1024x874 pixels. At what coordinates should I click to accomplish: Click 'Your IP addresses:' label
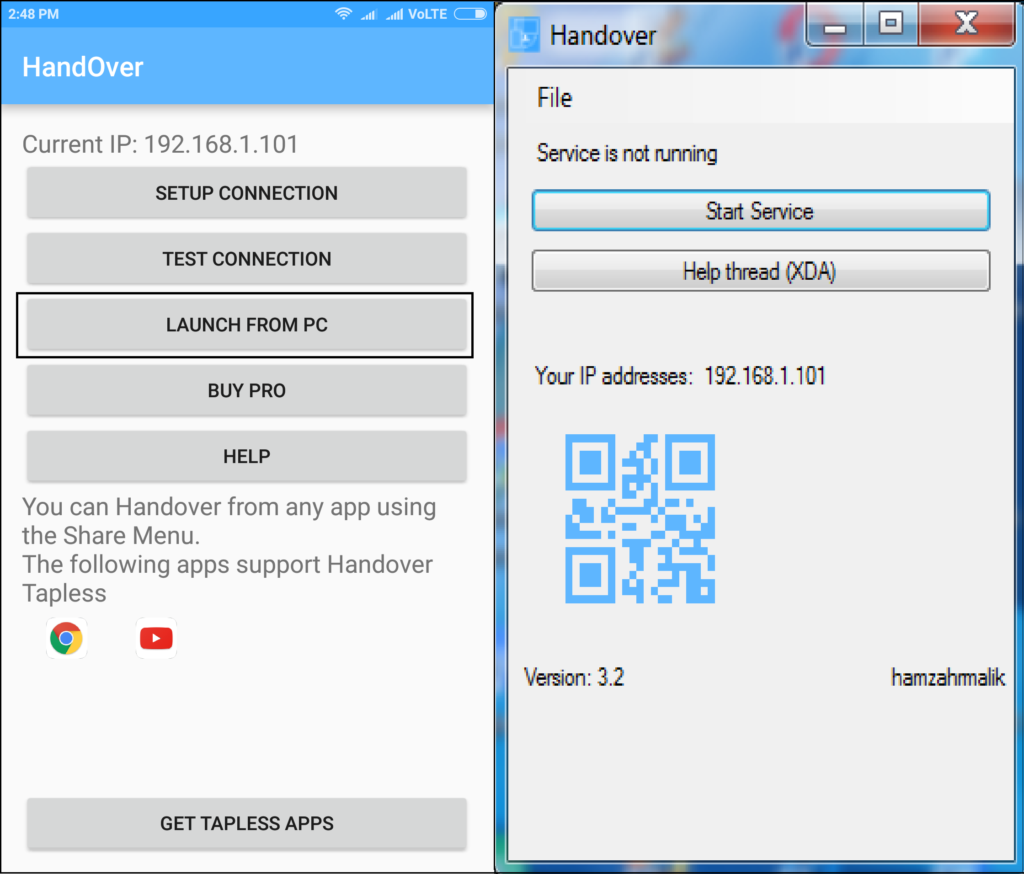pyautogui.click(x=613, y=376)
